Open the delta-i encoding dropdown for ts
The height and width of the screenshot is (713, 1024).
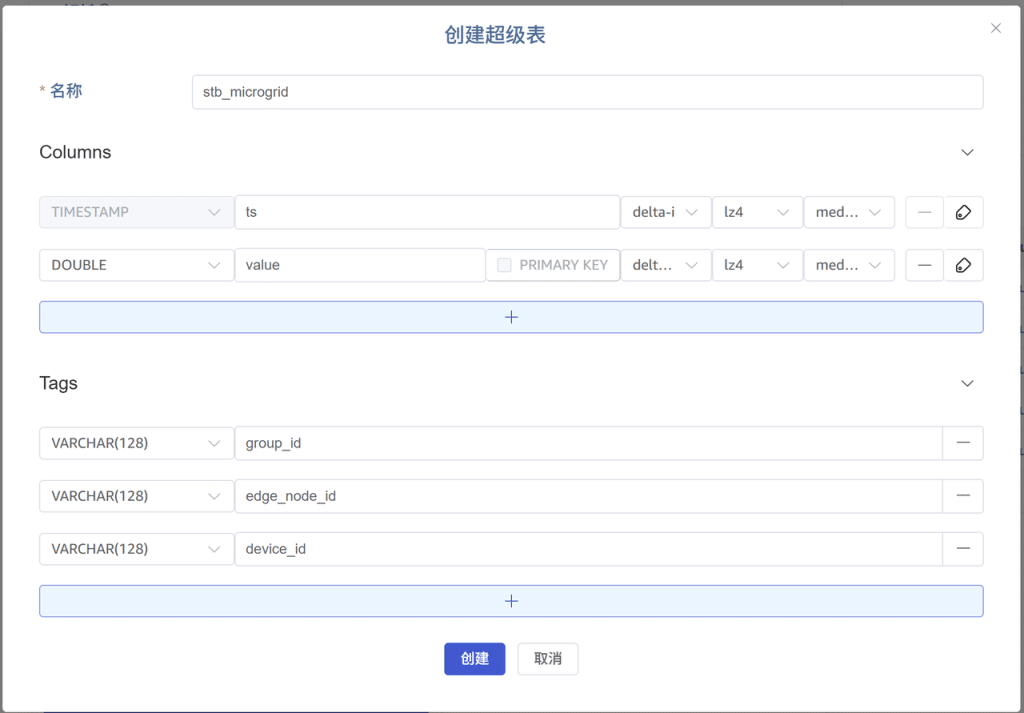[x=665, y=212]
